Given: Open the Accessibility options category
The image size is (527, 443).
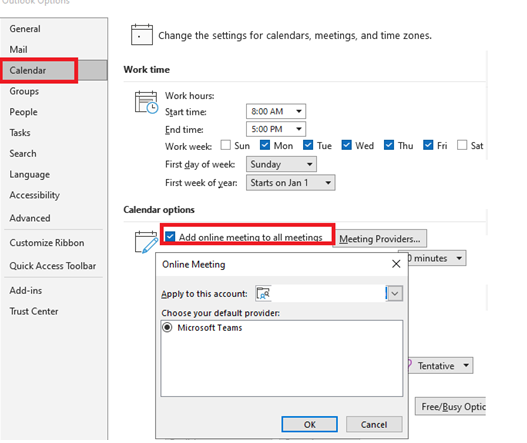Looking at the screenshot, I should coord(35,195).
